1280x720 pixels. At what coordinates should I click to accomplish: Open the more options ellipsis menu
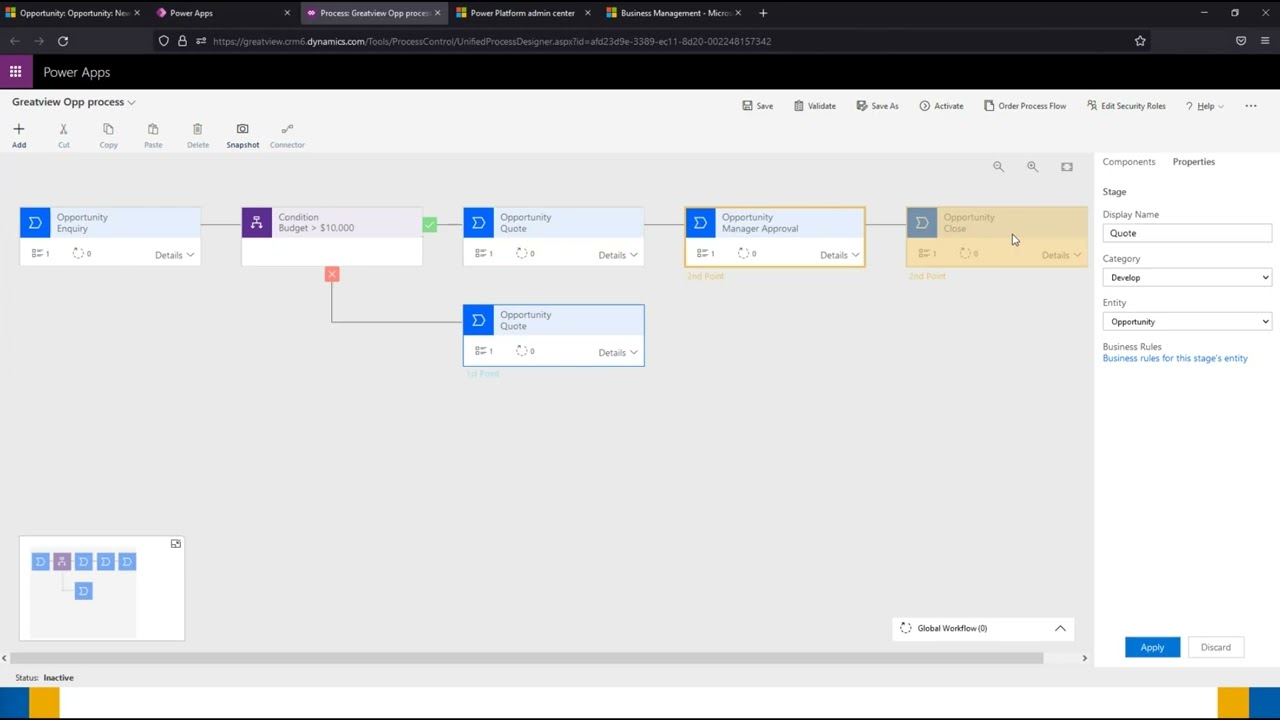tap(1250, 106)
